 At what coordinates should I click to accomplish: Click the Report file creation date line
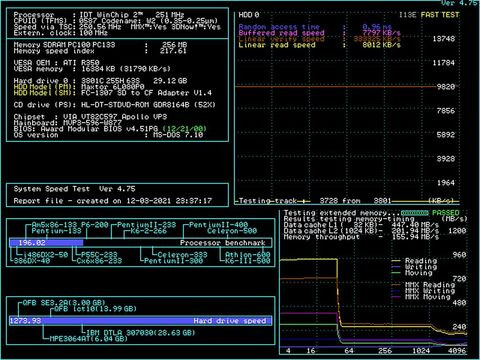(113, 201)
